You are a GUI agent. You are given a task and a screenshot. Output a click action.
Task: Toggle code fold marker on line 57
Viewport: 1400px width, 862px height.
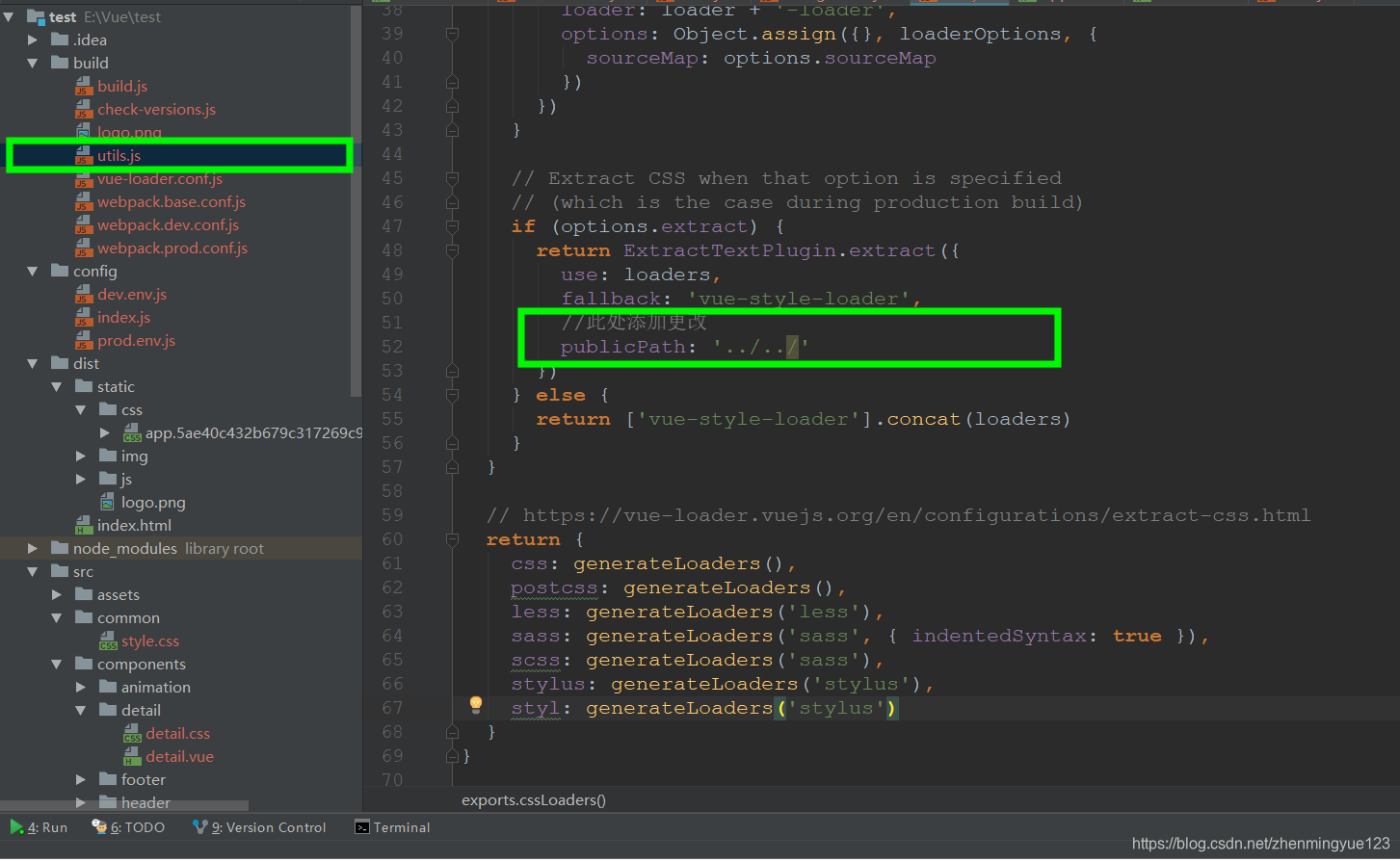tap(452, 467)
